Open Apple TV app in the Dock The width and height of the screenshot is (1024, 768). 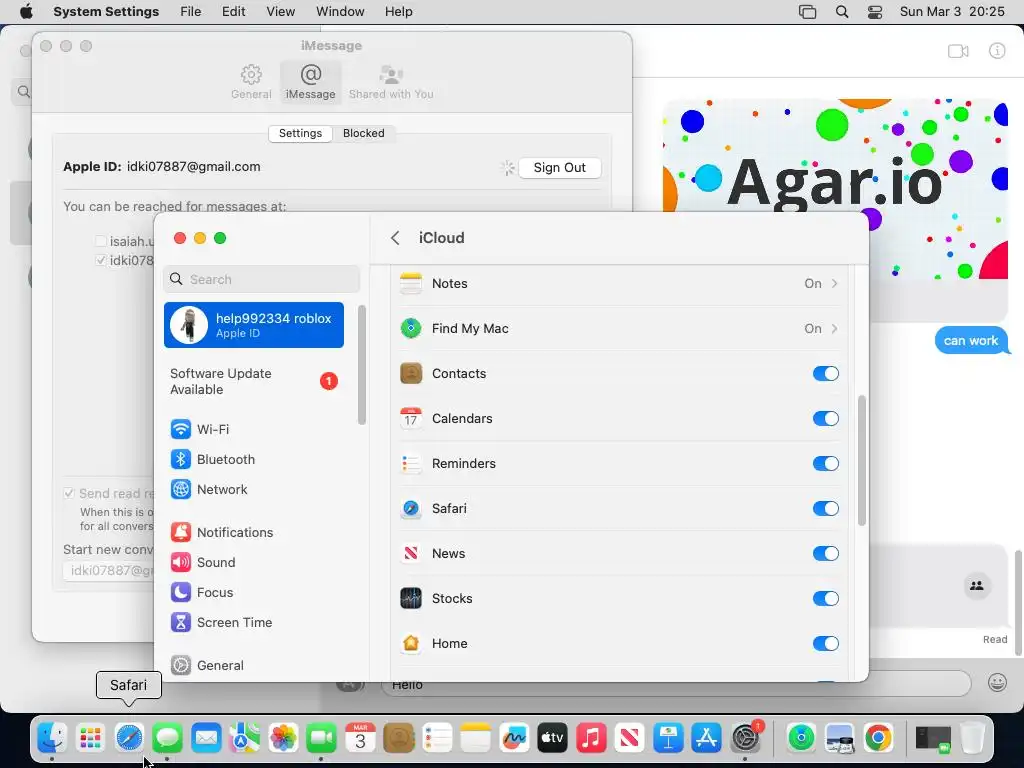(552, 739)
